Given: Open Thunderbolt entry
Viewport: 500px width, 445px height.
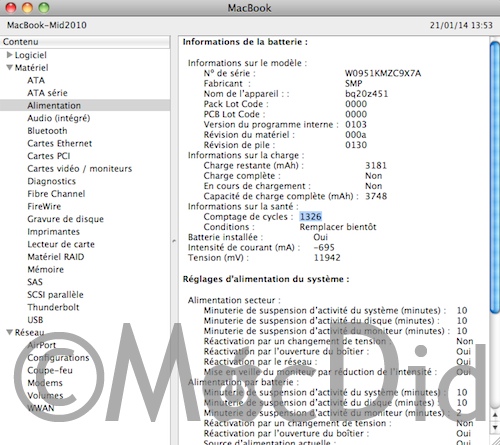Looking at the screenshot, I should click(53, 307).
